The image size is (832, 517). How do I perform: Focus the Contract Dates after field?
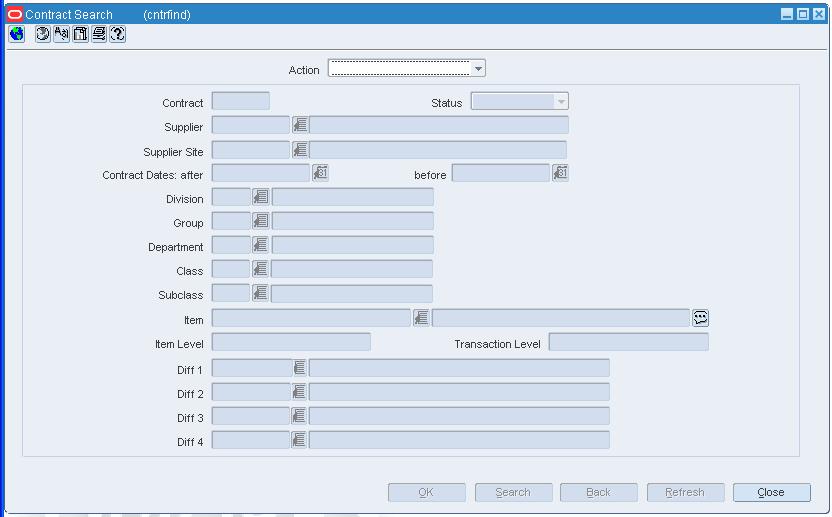(x=261, y=173)
